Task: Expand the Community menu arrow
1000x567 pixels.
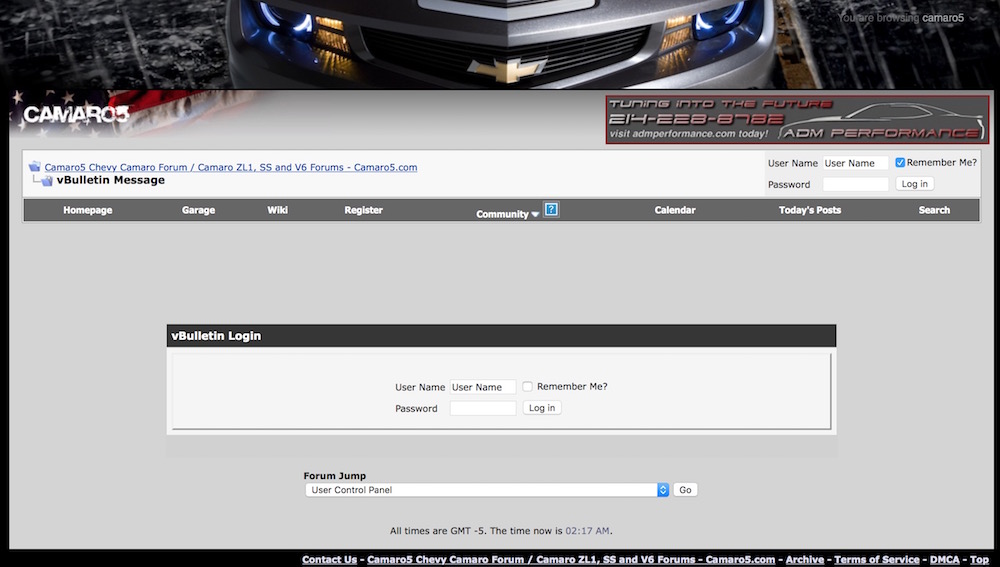Action: click(535, 215)
